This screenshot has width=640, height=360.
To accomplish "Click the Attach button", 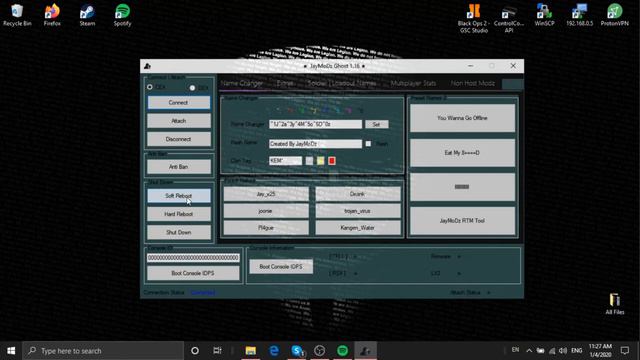I will [179, 121].
